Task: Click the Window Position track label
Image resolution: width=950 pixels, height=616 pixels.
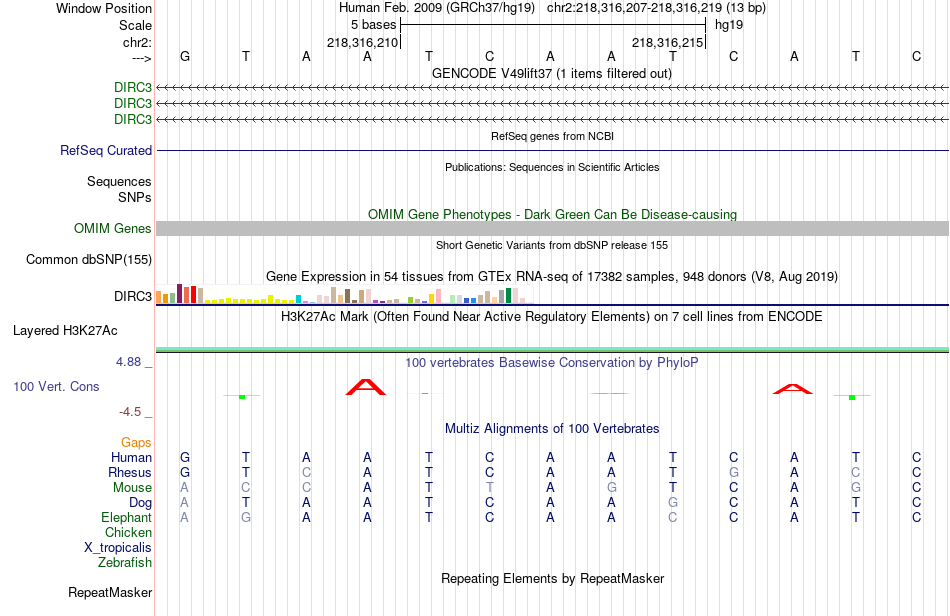Action: coord(104,8)
